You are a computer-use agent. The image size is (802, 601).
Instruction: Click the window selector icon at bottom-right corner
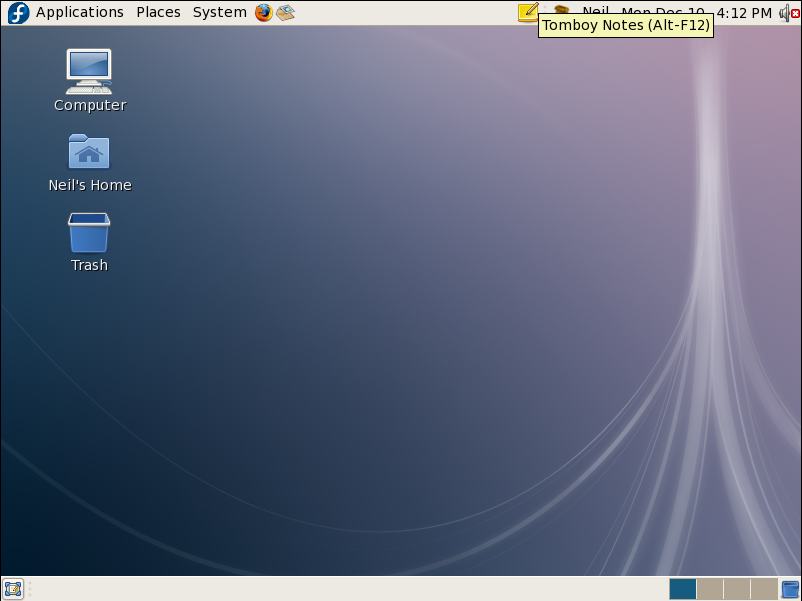pyautogui.click(x=789, y=588)
